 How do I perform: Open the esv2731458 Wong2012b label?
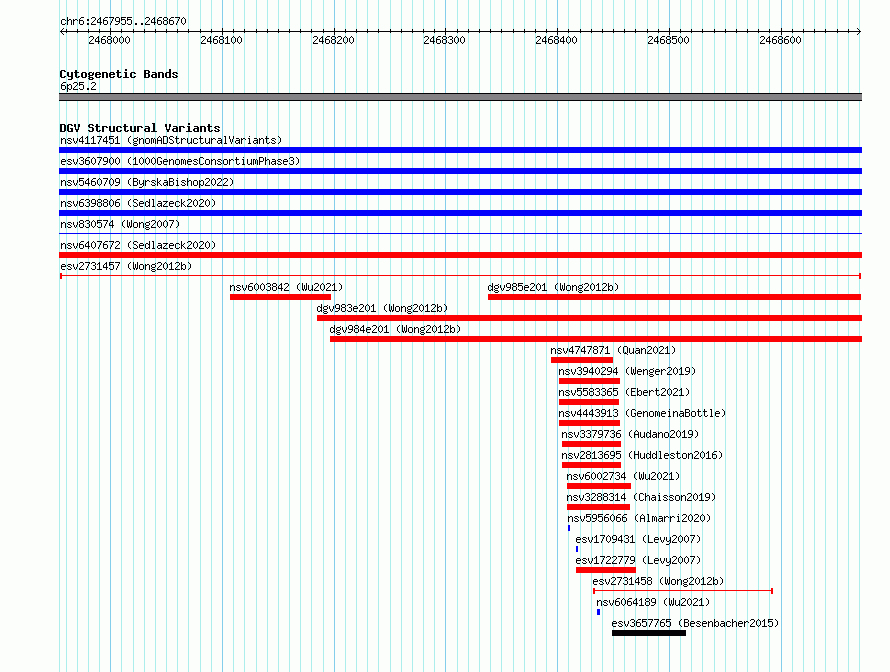pyautogui.click(x=658, y=581)
